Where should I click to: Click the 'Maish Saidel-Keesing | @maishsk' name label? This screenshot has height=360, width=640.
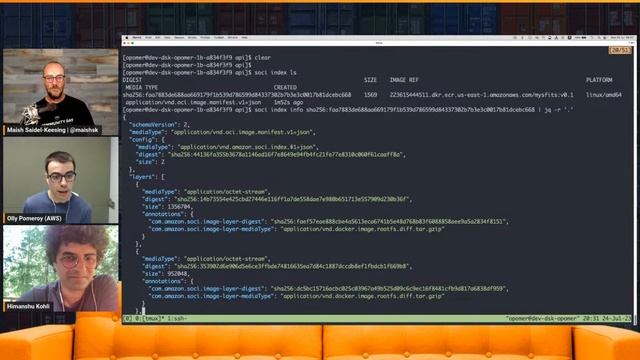[x=52, y=130]
